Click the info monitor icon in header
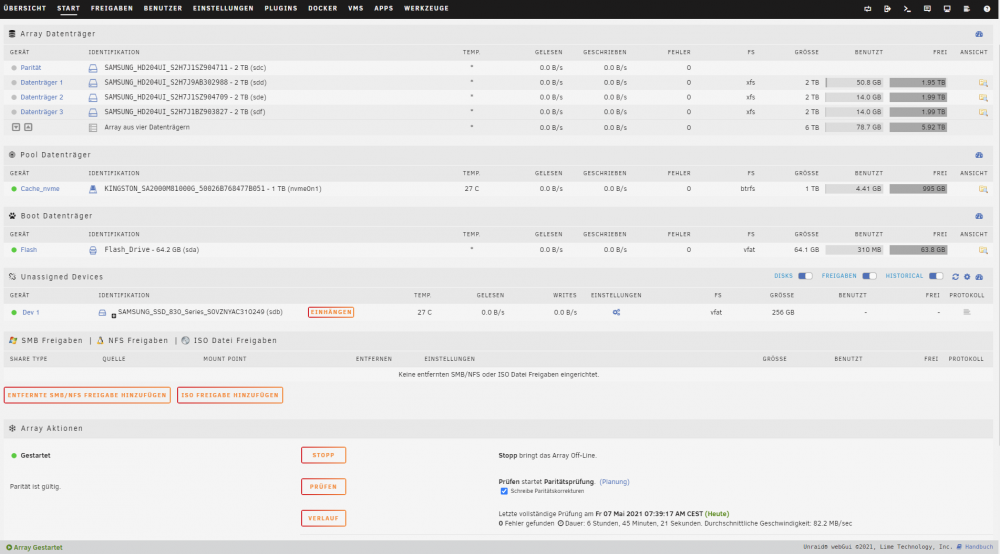Image resolution: width=1000 pixels, height=554 pixels. click(x=947, y=9)
